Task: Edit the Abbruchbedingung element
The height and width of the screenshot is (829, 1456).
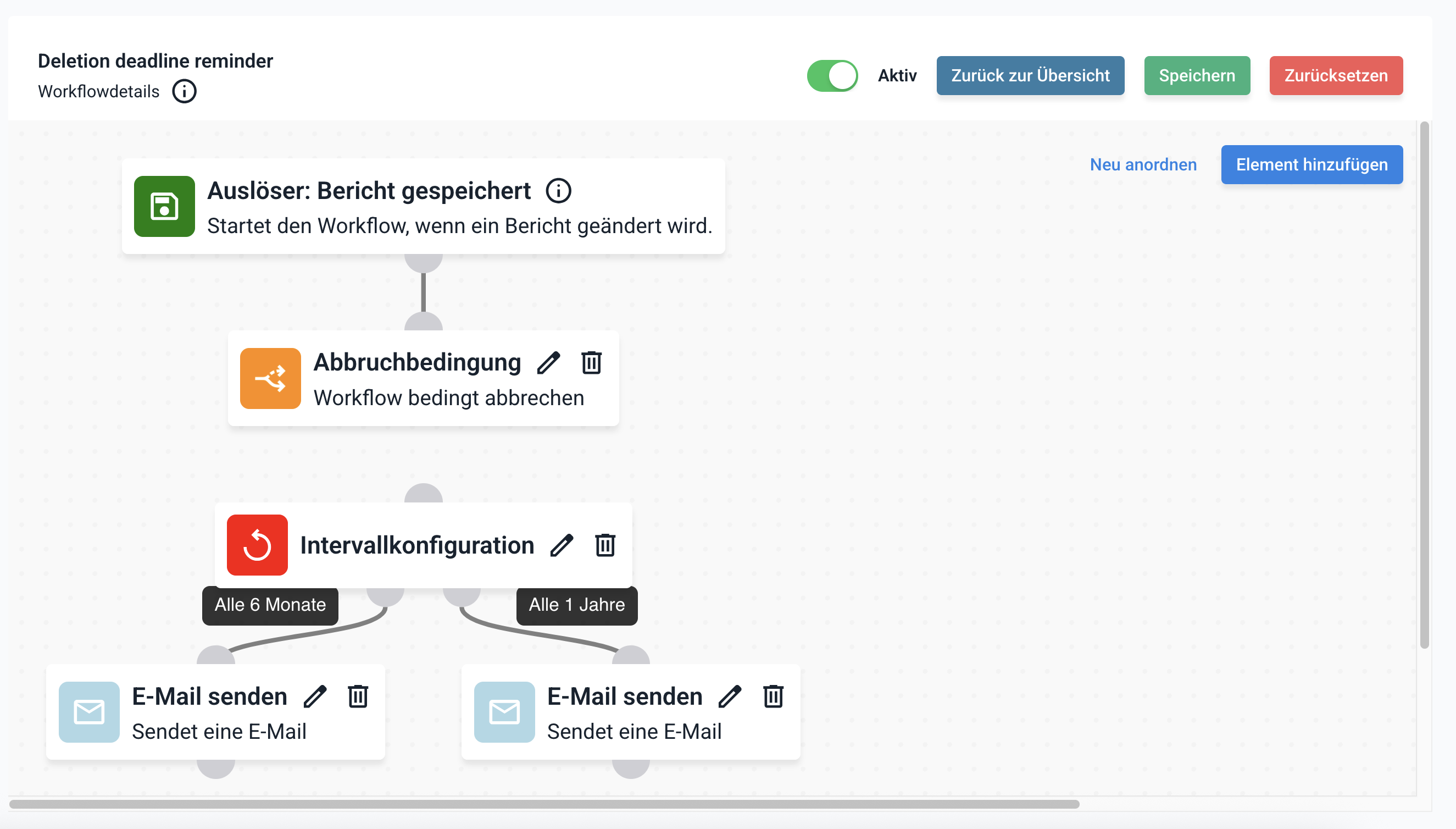Action: click(548, 363)
